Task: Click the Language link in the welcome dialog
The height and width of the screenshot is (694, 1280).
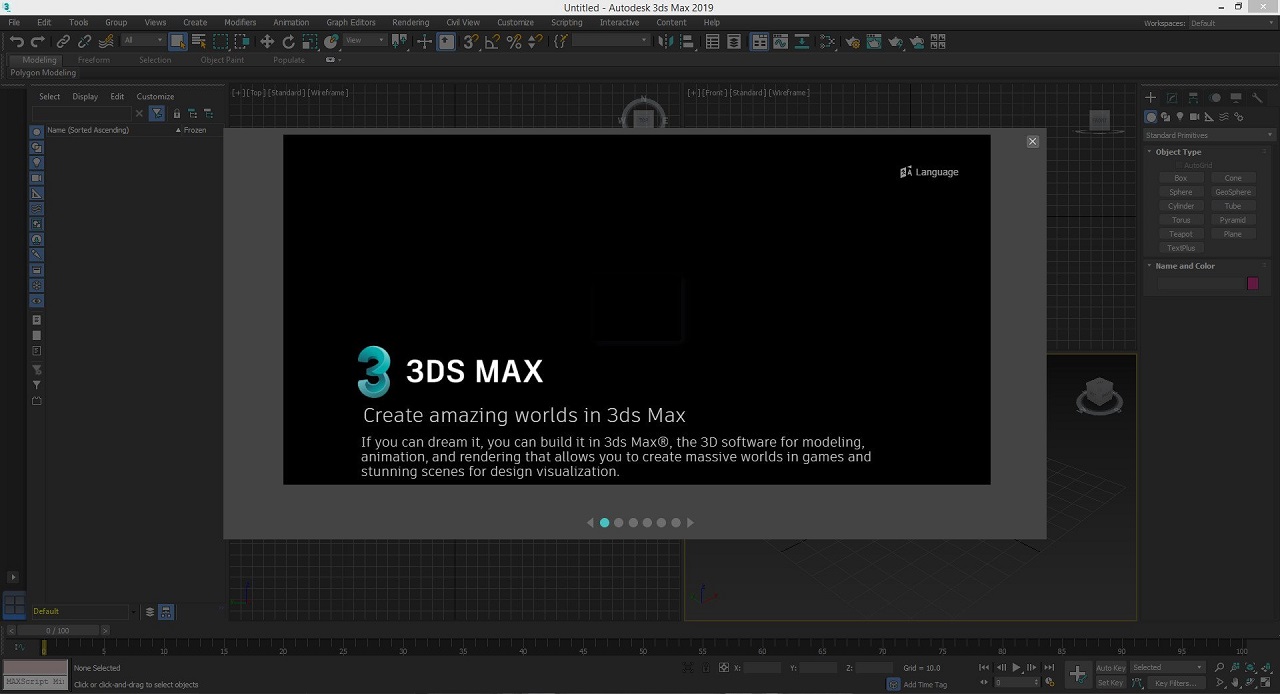Action: (929, 172)
